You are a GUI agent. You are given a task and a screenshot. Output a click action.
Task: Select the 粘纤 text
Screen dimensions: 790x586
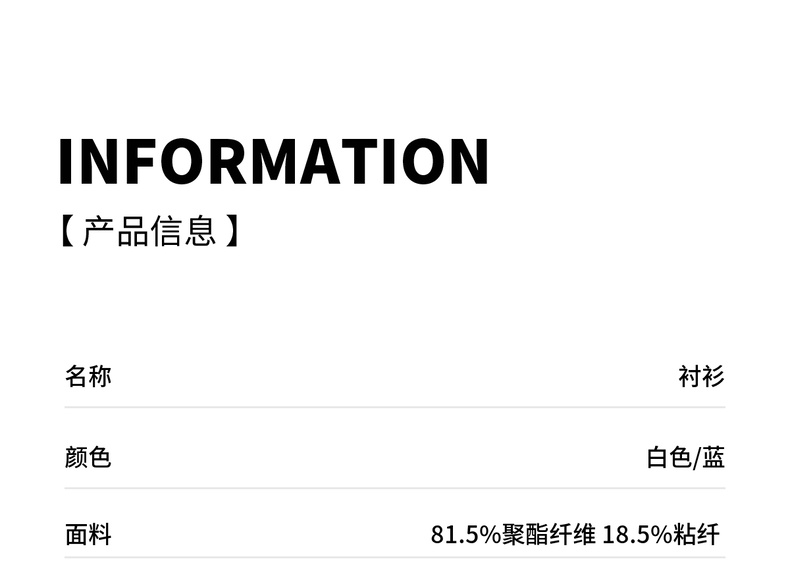click(696, 535)
